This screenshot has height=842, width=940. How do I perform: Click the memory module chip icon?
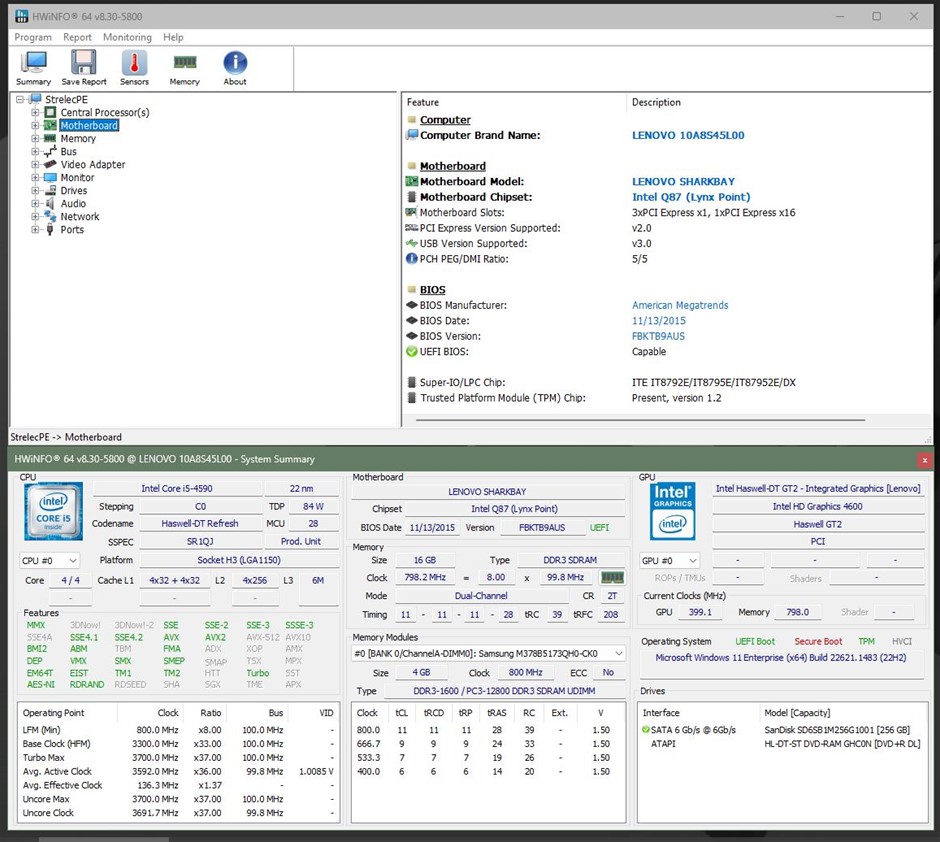(x=611, y=578)
